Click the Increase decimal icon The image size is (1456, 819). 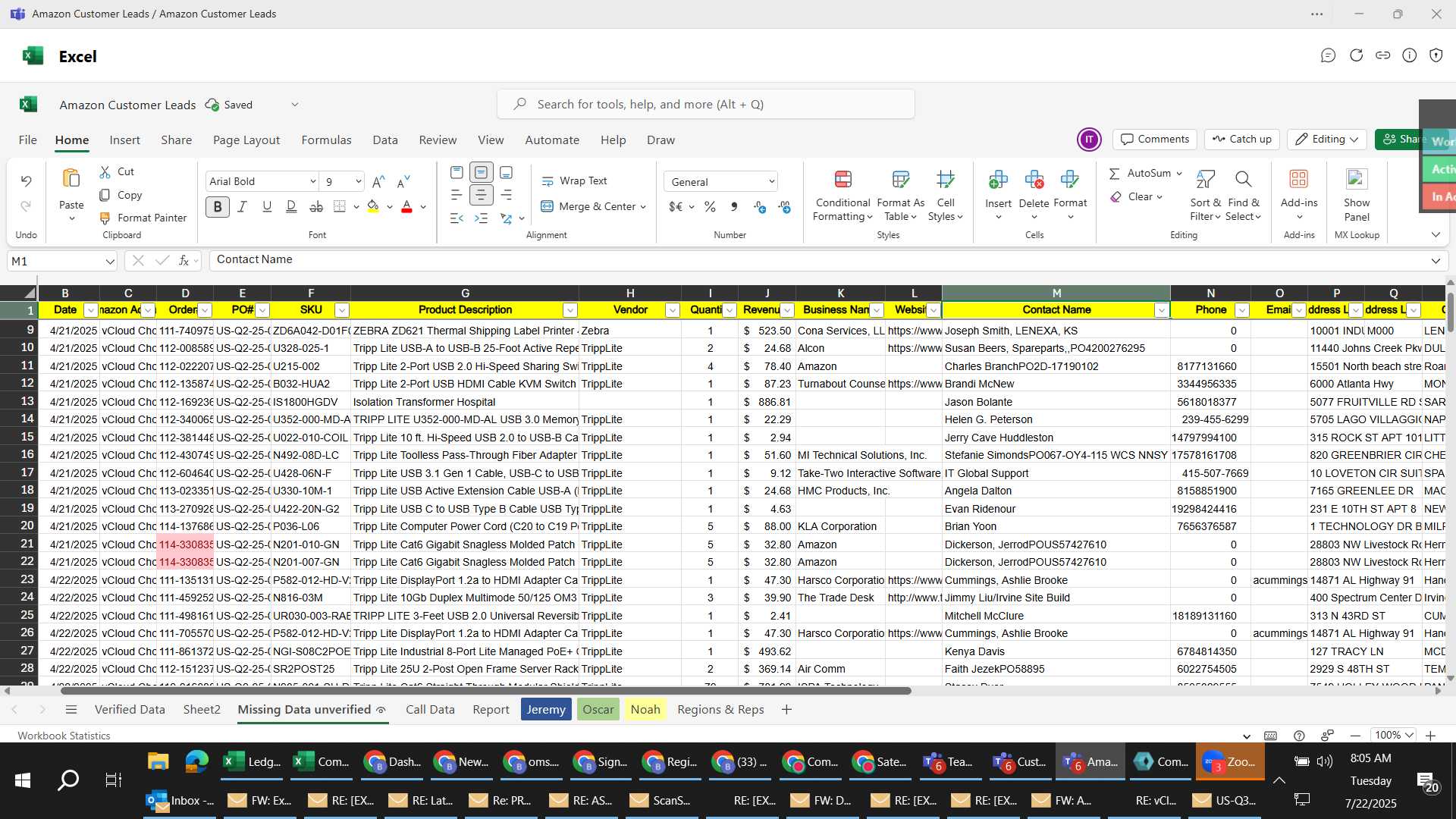pos(760,207)
